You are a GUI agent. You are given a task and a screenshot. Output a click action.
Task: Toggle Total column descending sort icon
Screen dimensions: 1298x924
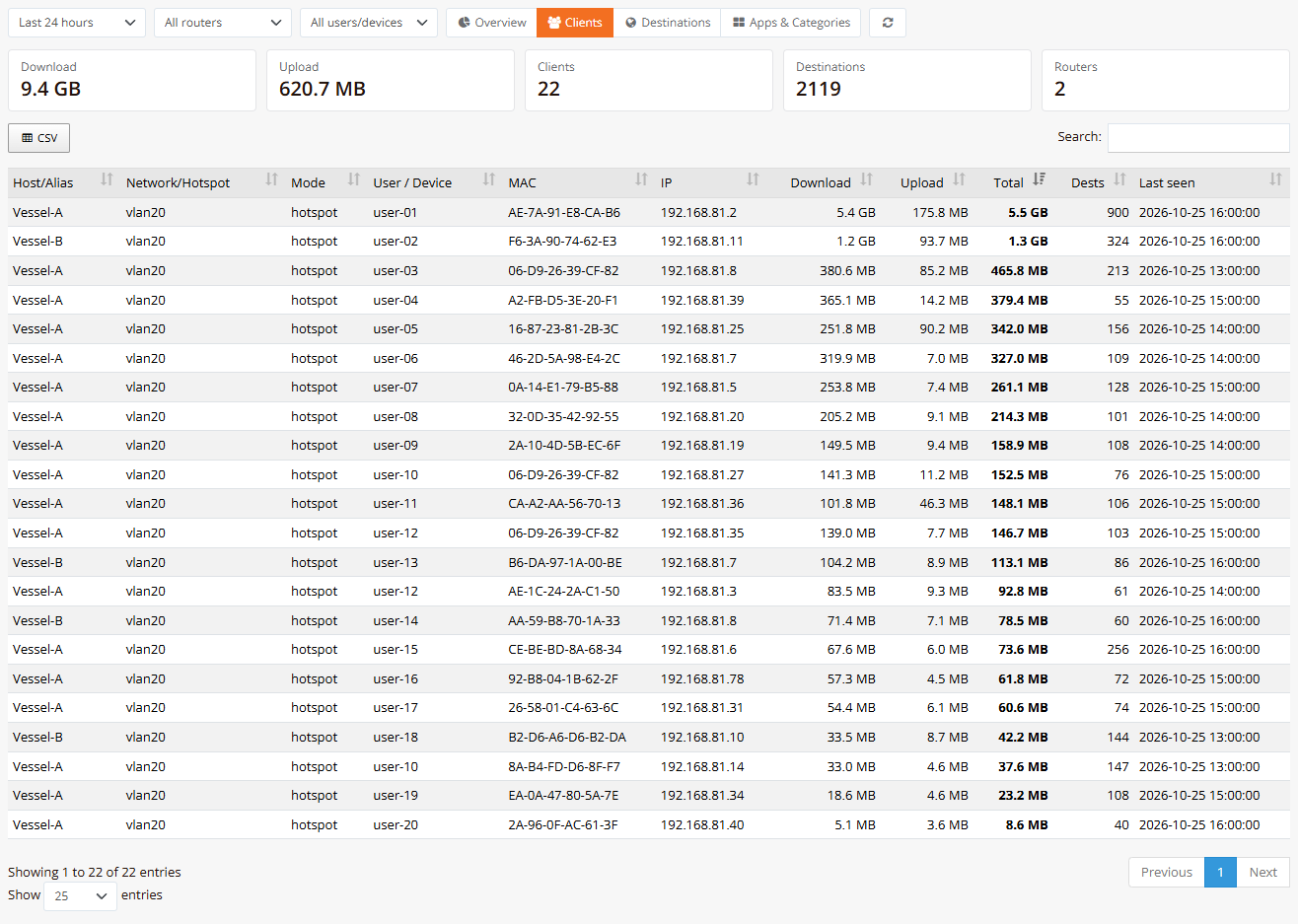1040,179
